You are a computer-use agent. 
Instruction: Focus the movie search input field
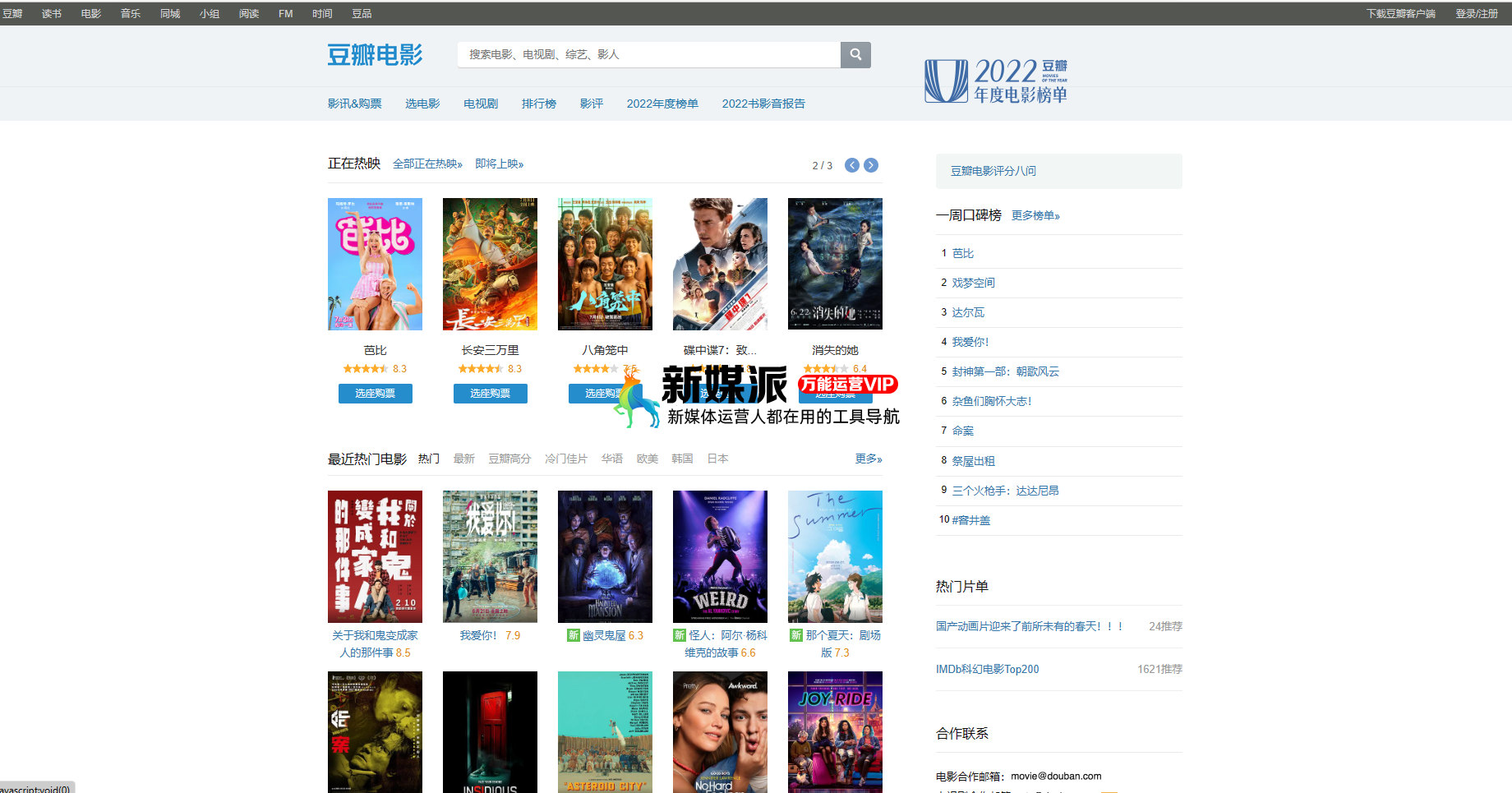pyautogui.click(x=649, y=55)
